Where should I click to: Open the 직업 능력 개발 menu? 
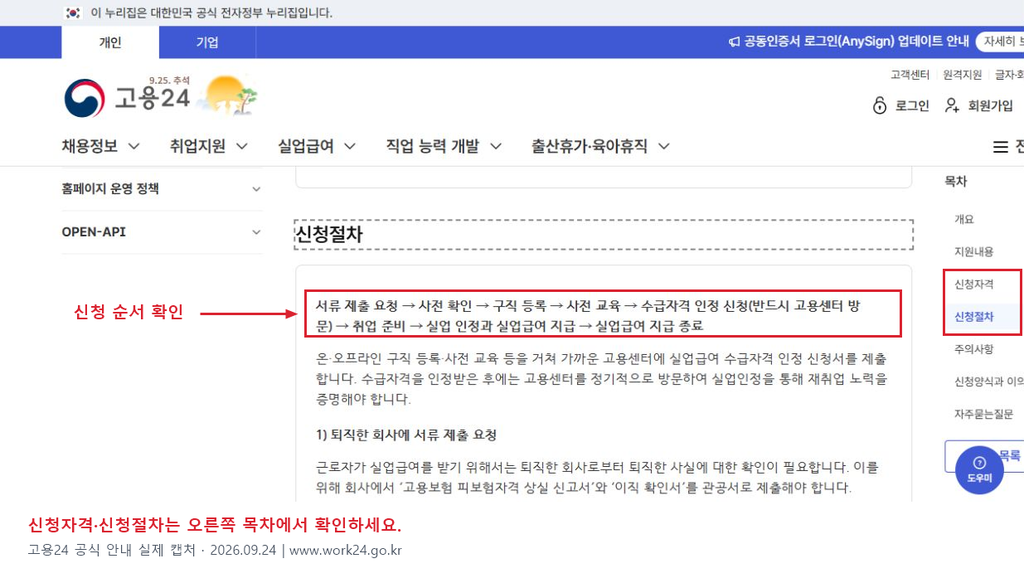click(x=432, y=146)
